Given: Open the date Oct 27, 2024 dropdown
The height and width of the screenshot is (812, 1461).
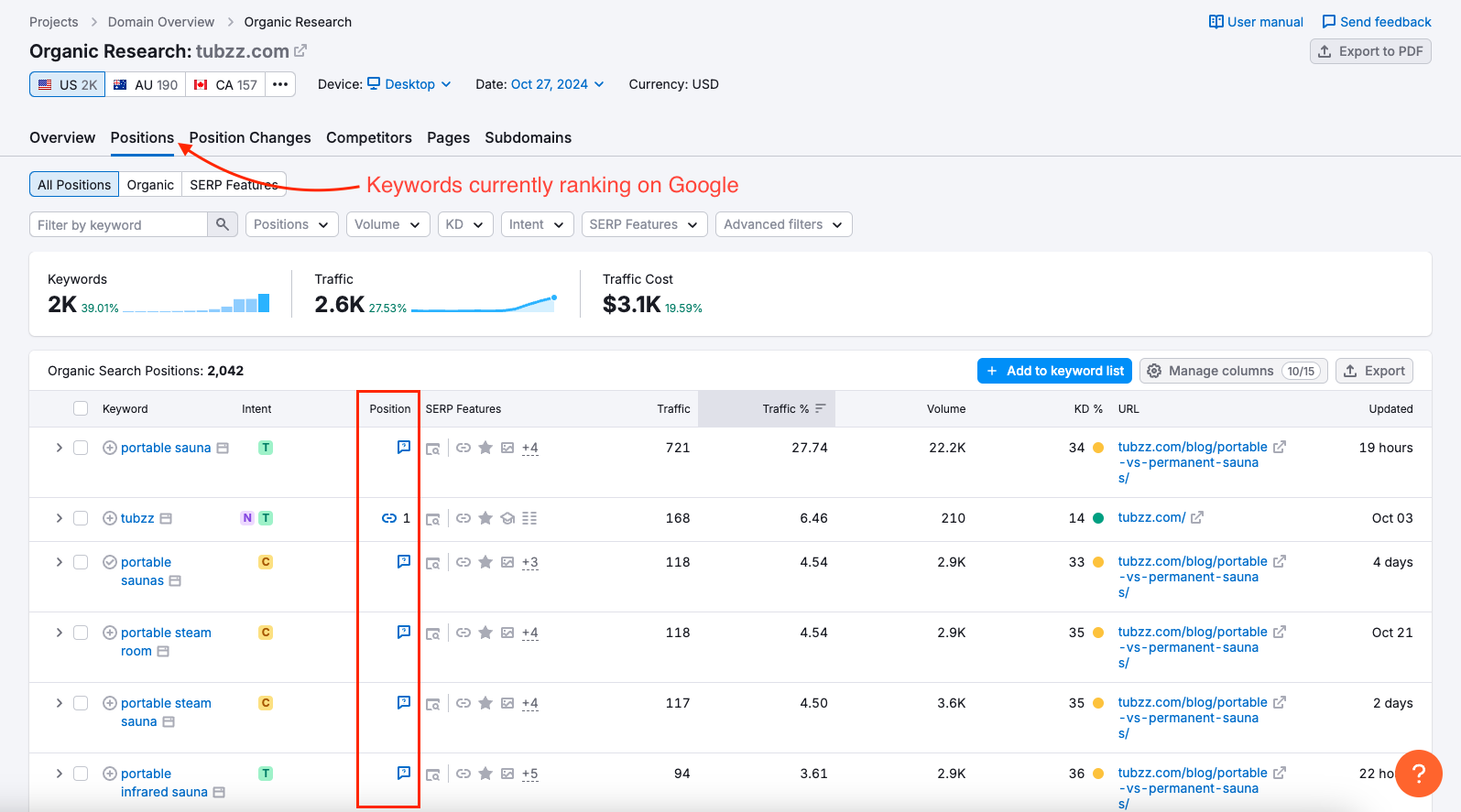Looking at the screenshot, I should pyautogui.click(x=558, y=84).
